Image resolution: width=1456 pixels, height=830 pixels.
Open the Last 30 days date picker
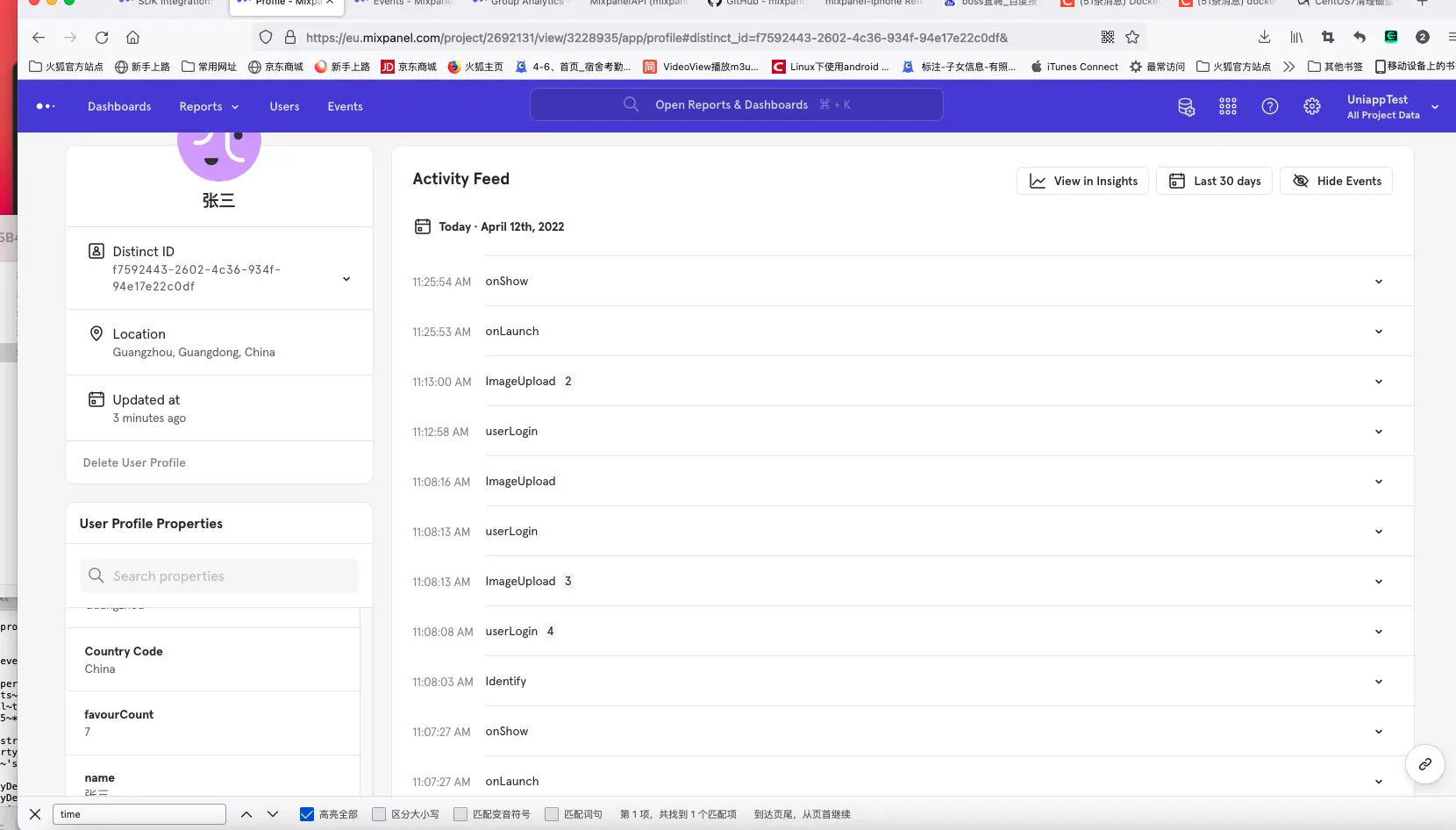click(1214, 182)
